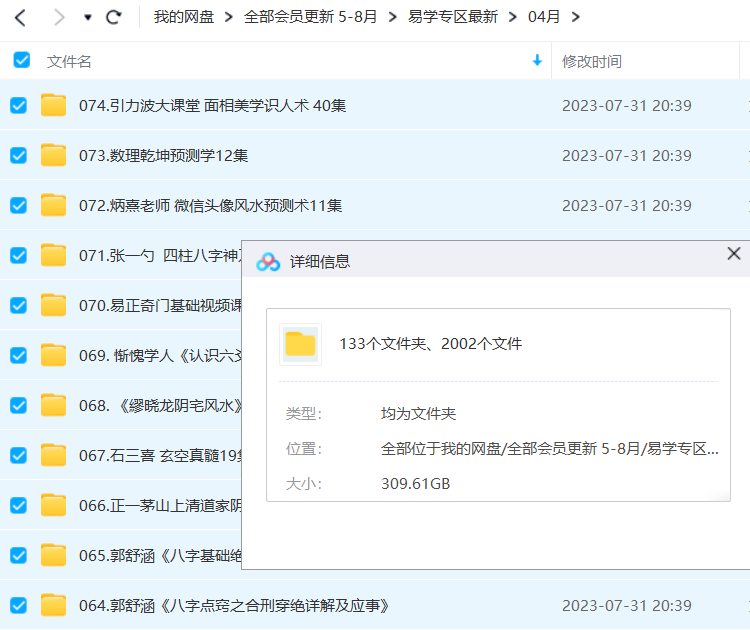Screen dimensions: 750x630
Task: Open the navigation history dropdown arrow
Action: [88, 18]
